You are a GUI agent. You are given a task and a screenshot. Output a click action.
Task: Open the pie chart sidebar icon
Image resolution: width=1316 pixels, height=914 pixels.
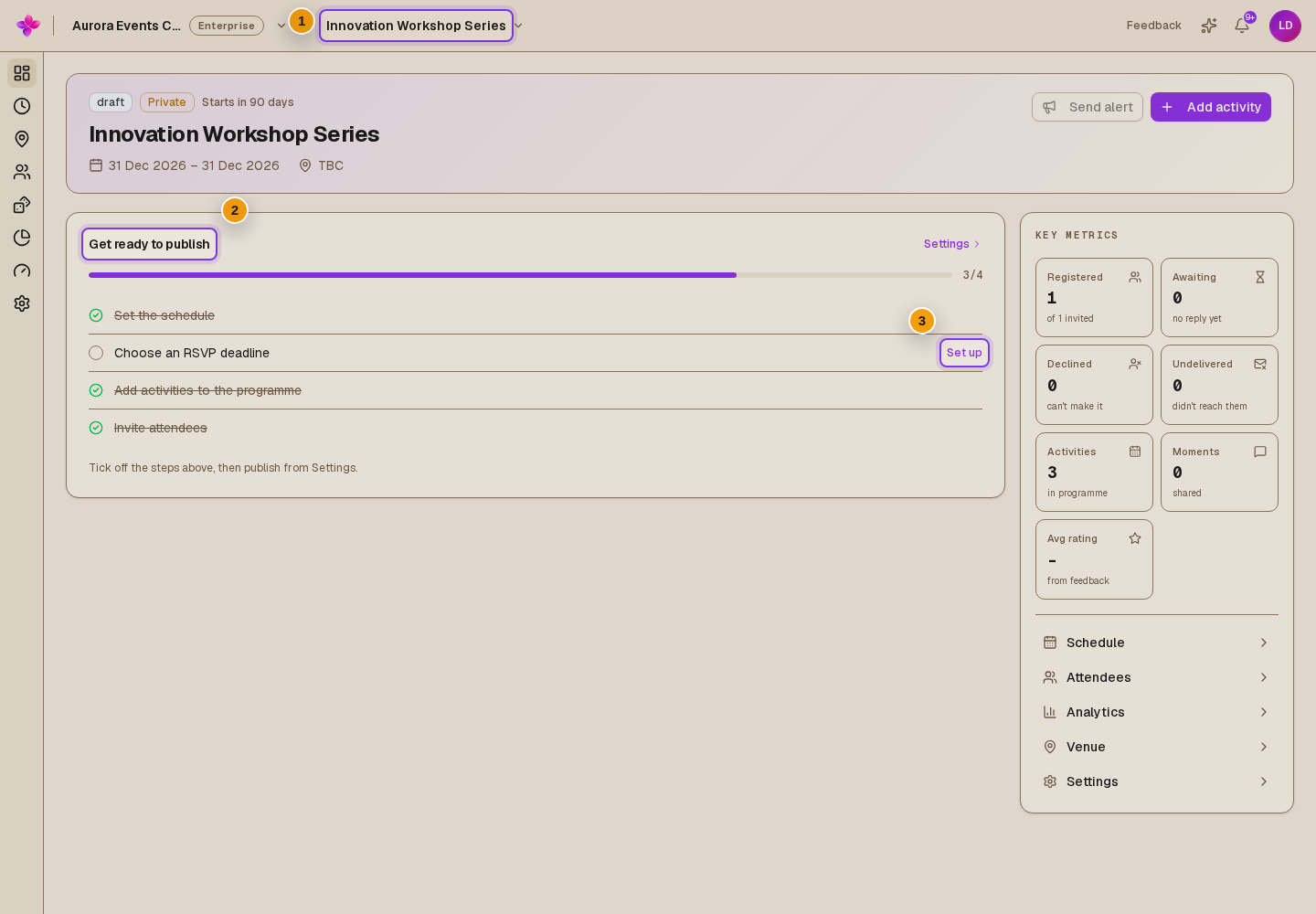(22, 238)
